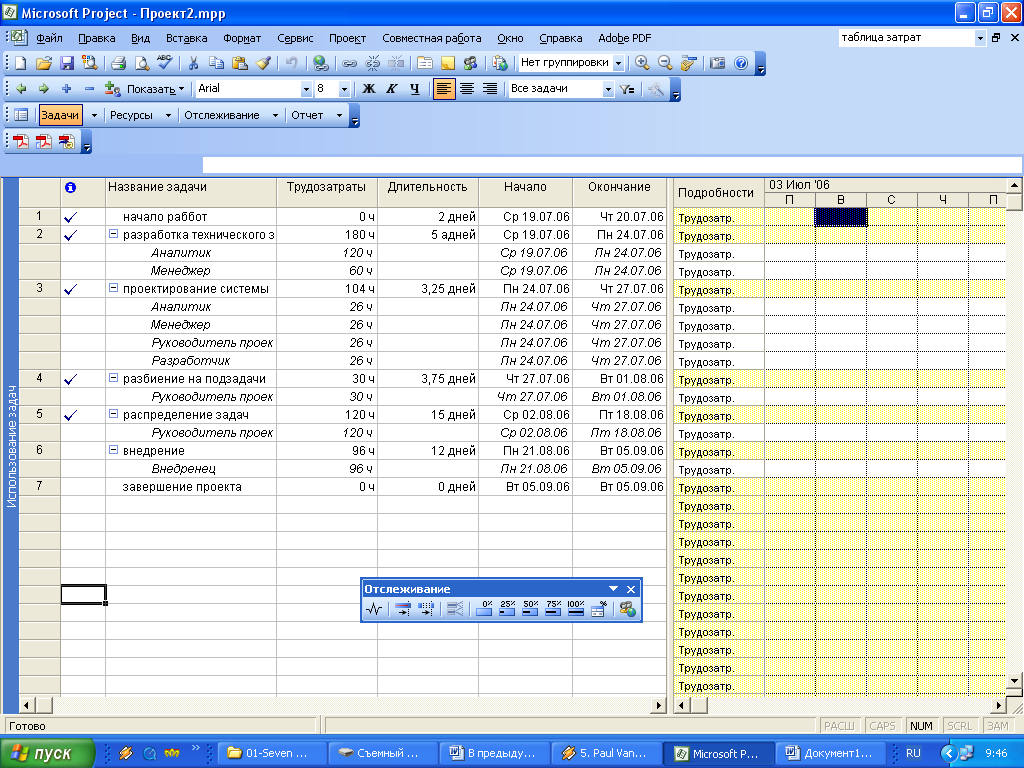Zoom in on the timescale
This screenshot has height=768, width=1024.
click(x=642, y=63)
